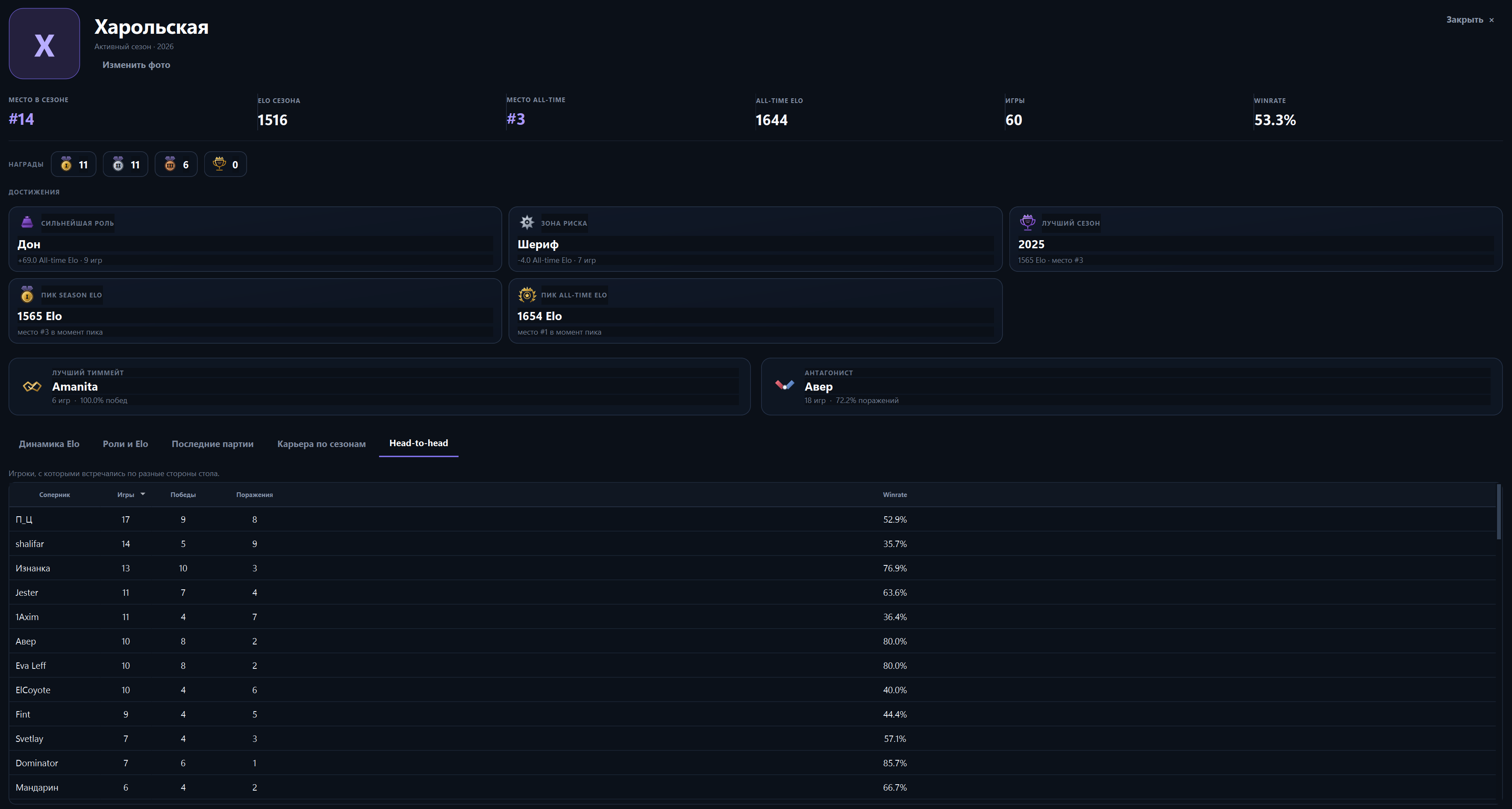Click the X avatar thumbnail
This screenshot has height=809, width=1512.
click(44, 44)
